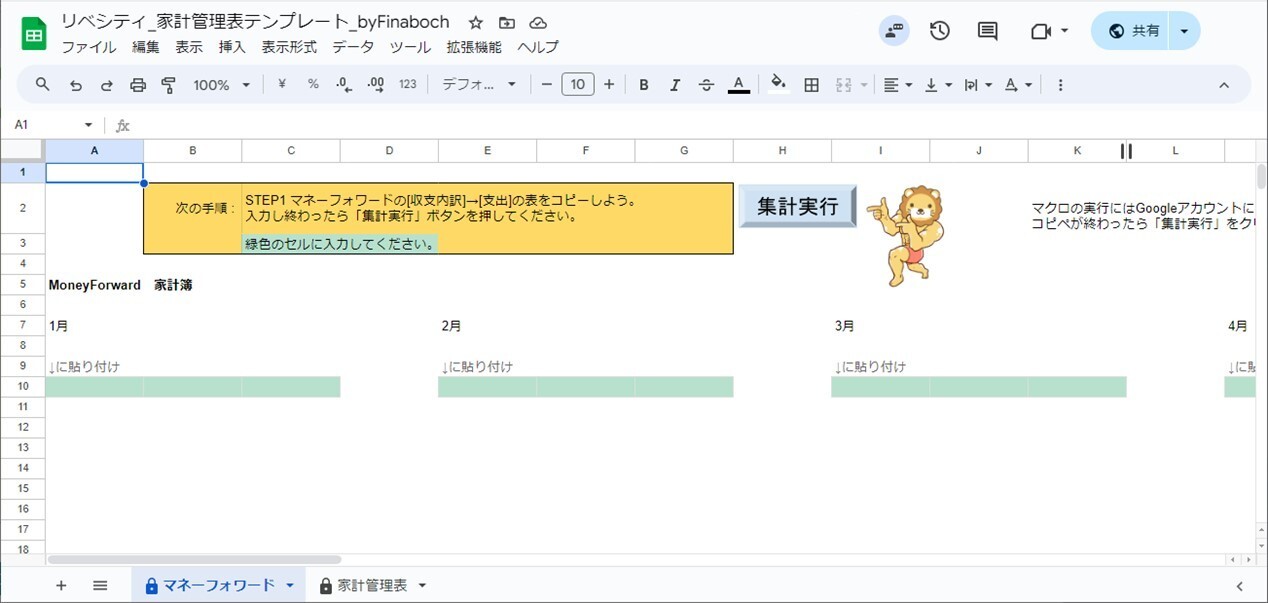Screen dimensions: 1268x603
Task: Toggle strikethrough formatting
Action: 706,85
